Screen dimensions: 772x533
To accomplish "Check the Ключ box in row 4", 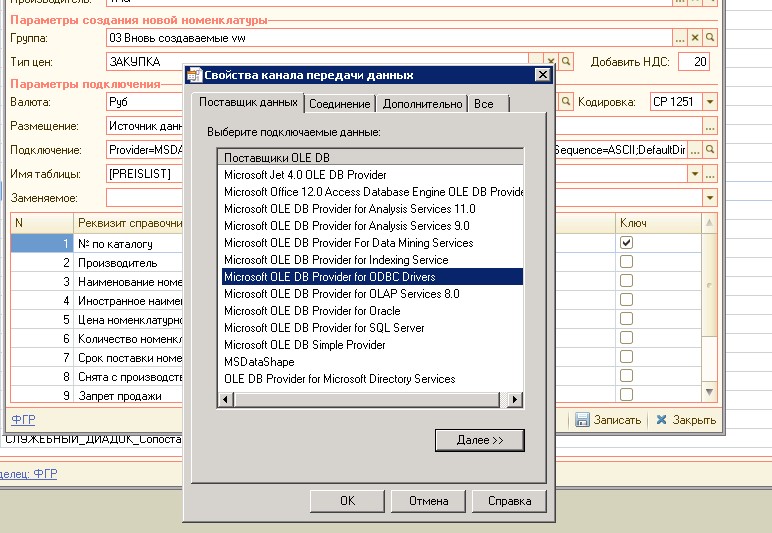I will click(x=626, y=300).
